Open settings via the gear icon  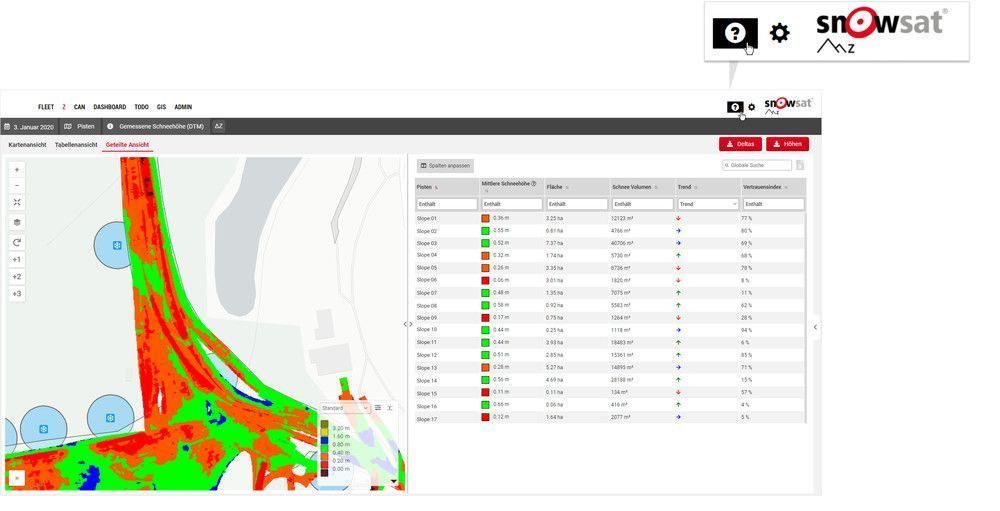coord(752,107)
